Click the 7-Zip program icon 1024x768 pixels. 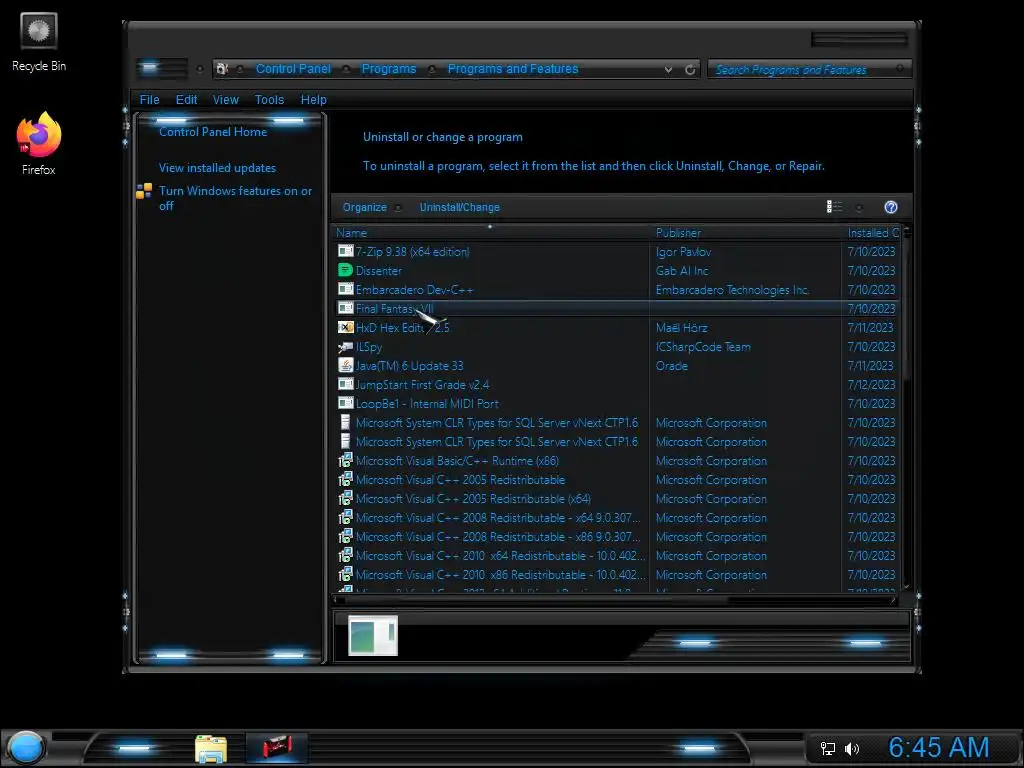(x=345, y=251)
